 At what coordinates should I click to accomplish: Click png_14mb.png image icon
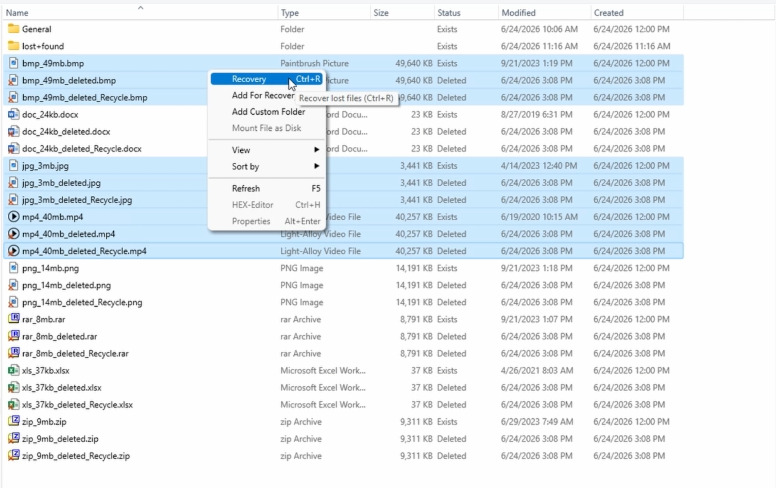13,268
